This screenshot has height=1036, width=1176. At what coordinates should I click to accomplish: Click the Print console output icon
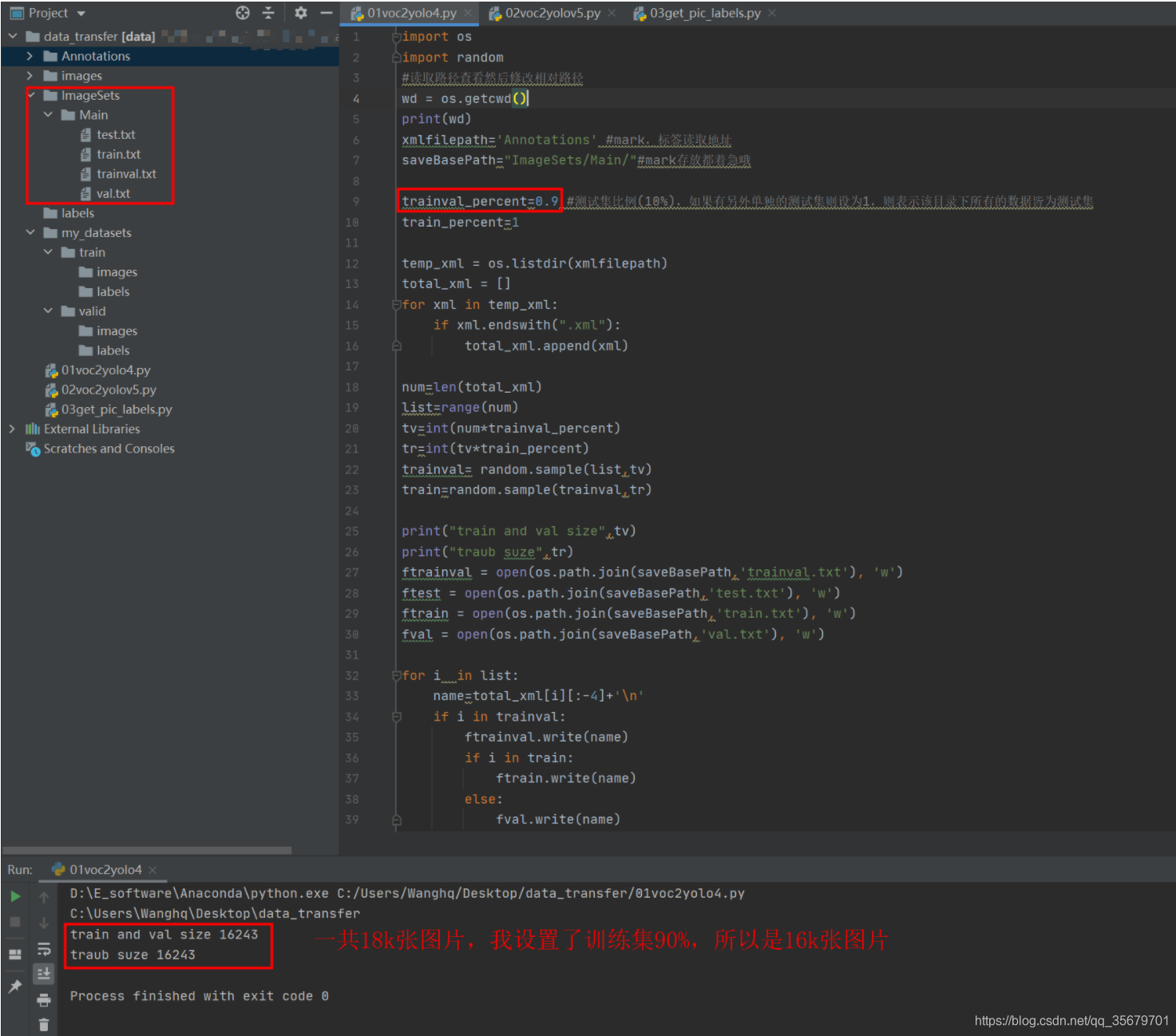click(x=44, y=1000)
